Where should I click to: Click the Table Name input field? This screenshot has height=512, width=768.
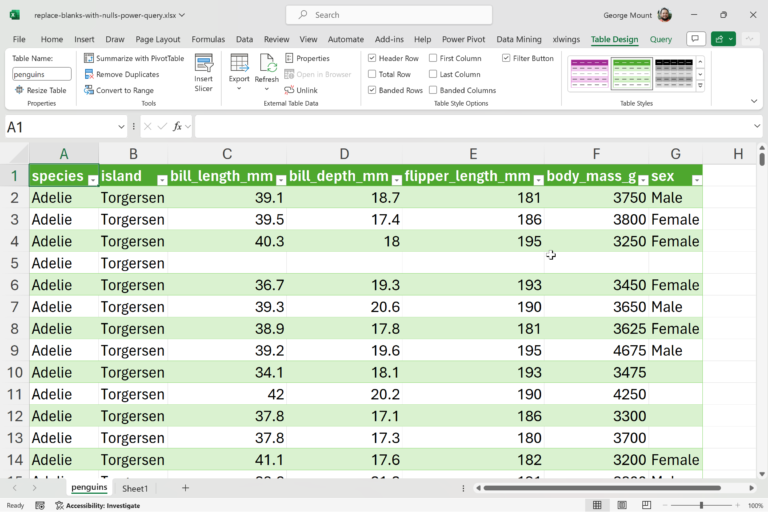(x=42, y=74)
